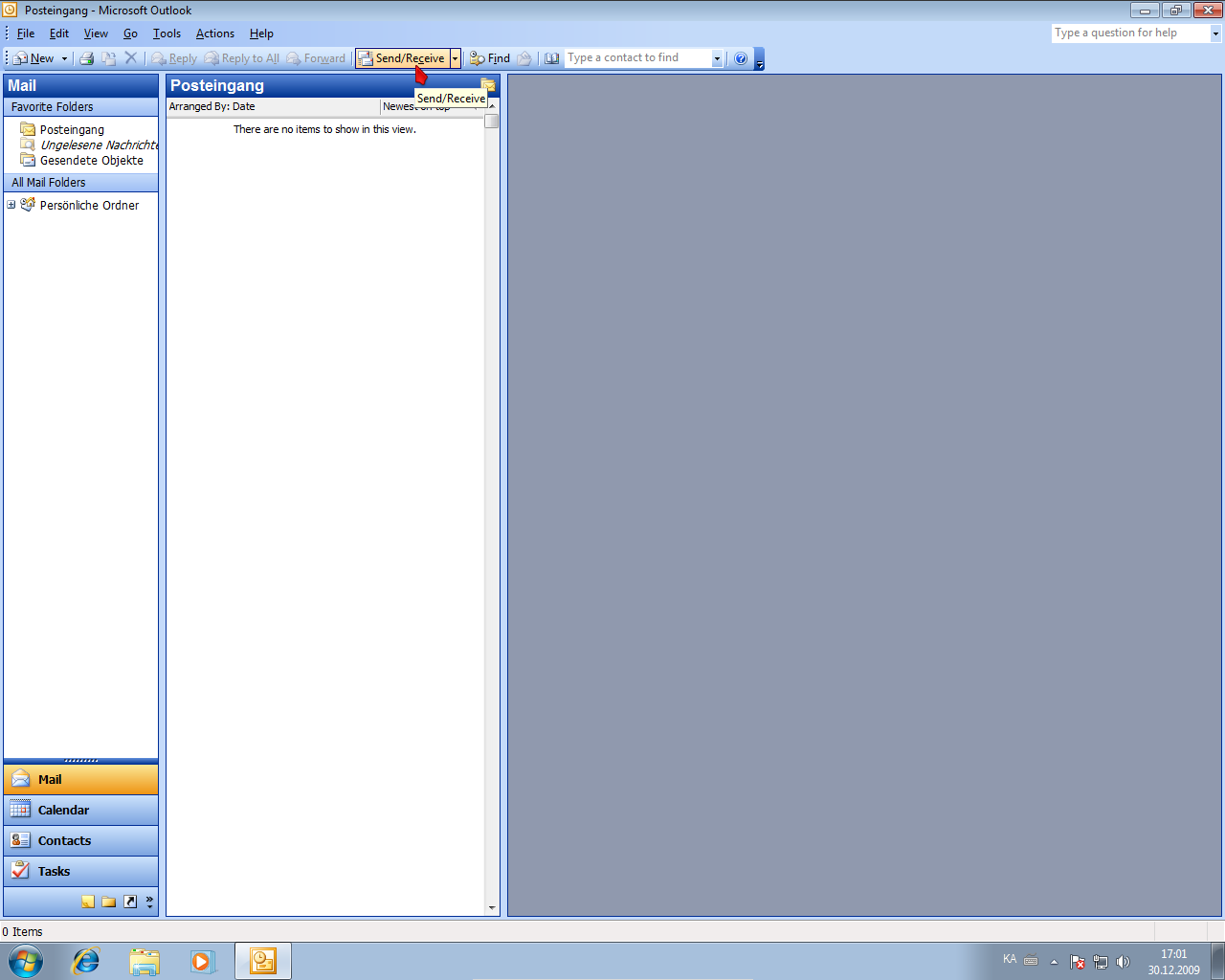Open the Actions menu

pyautogui.click(x=214, y=33)
